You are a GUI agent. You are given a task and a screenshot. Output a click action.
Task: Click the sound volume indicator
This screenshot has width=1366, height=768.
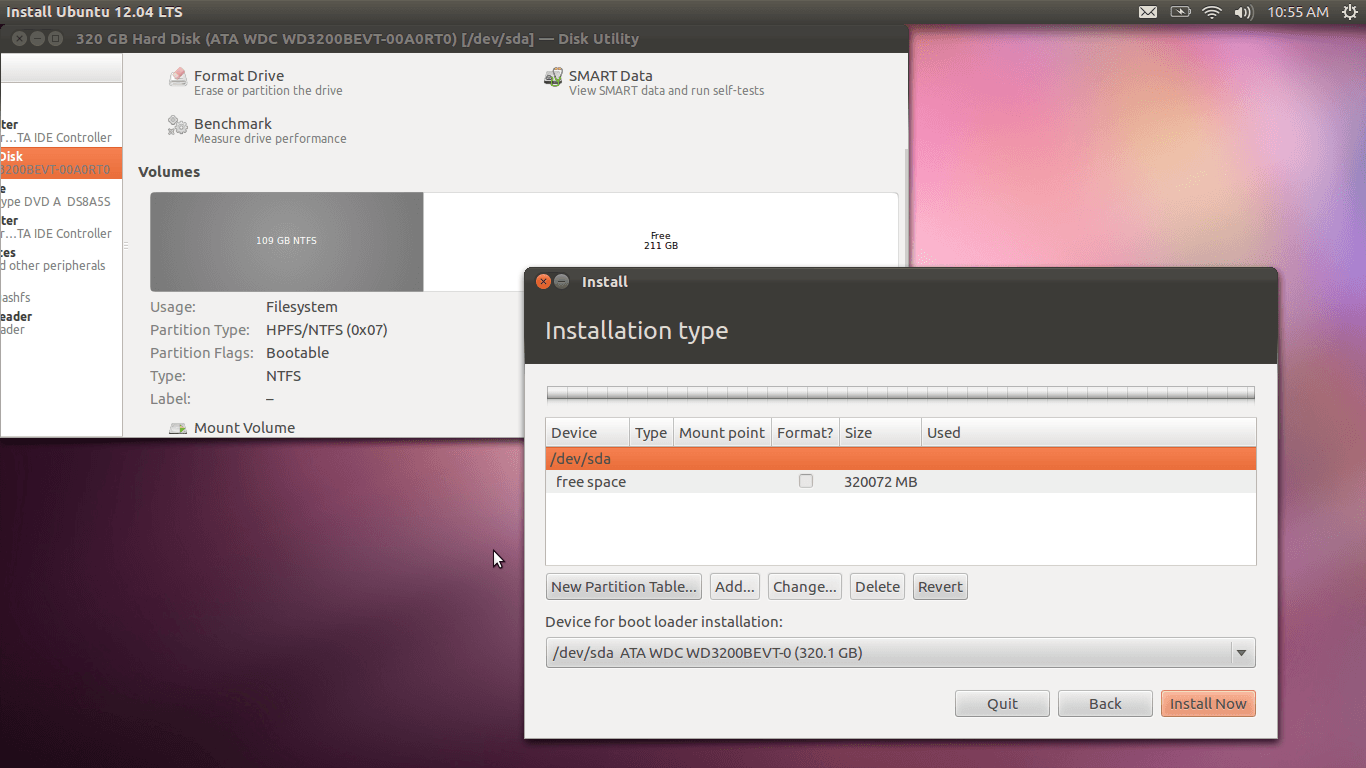[x=1244, y=12]
